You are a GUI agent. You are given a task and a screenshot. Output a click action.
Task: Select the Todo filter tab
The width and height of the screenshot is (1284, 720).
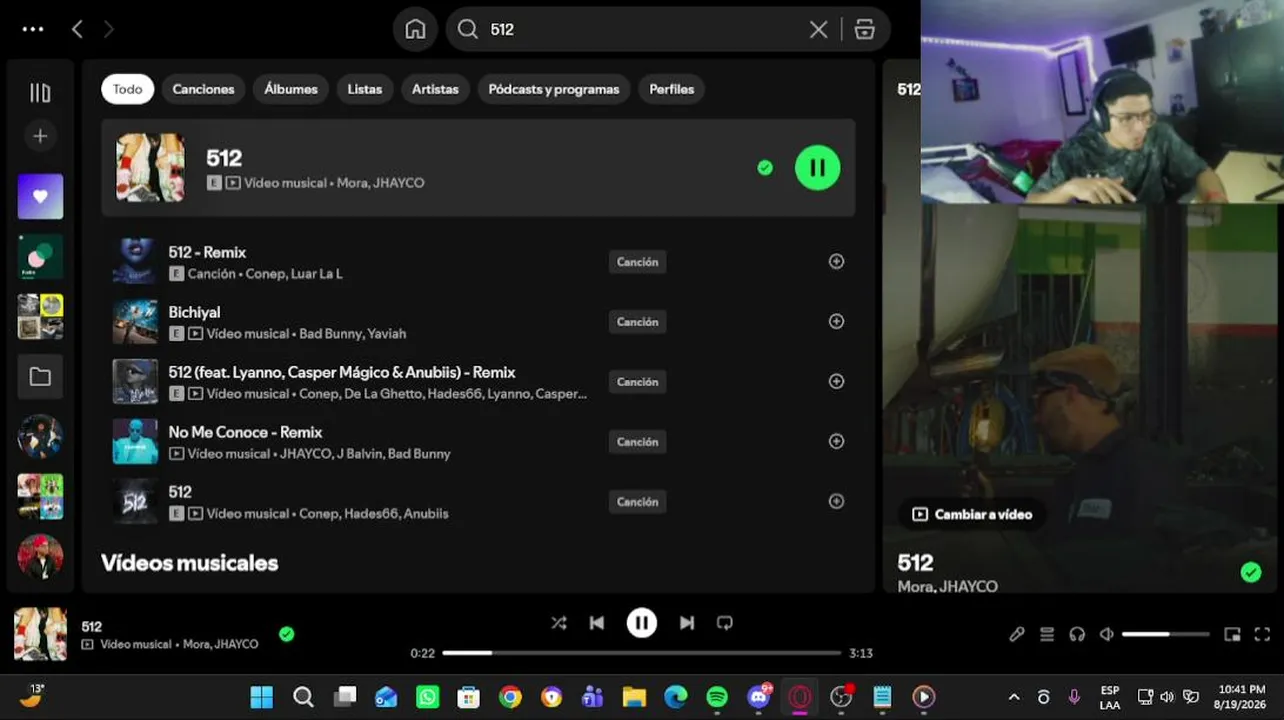[127, 89]
